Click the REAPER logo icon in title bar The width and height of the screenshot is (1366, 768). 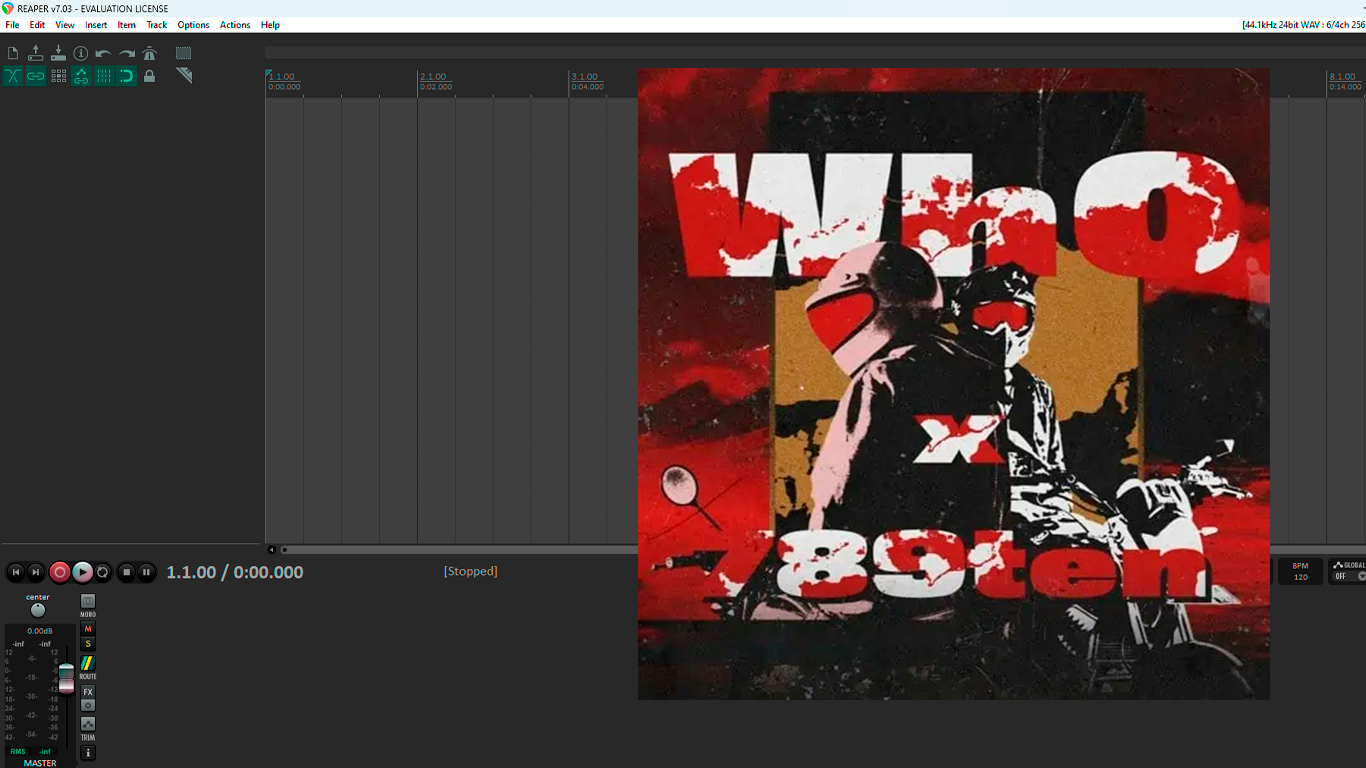8,8
